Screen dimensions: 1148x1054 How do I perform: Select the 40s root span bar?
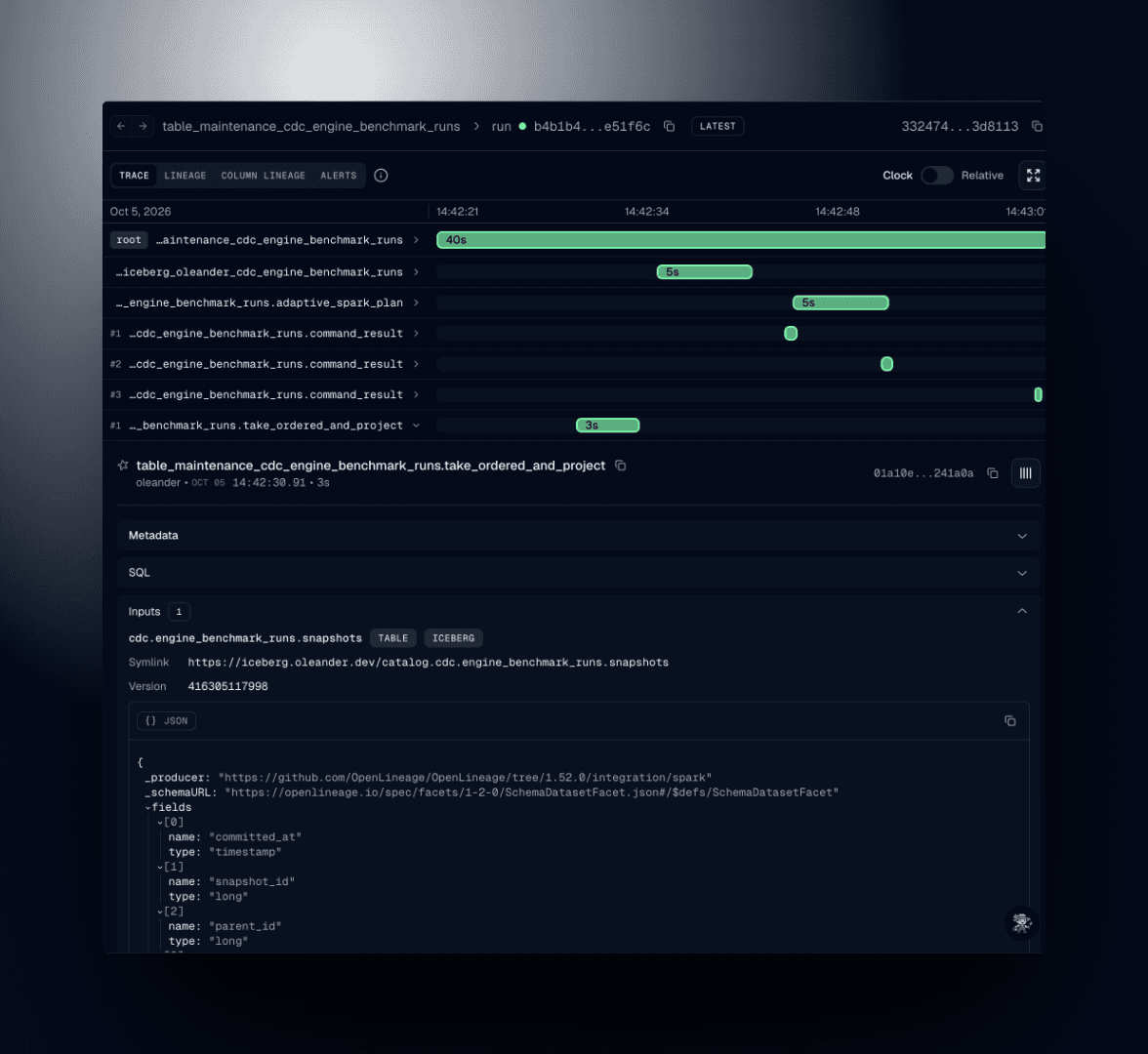[x=741, y=240]
